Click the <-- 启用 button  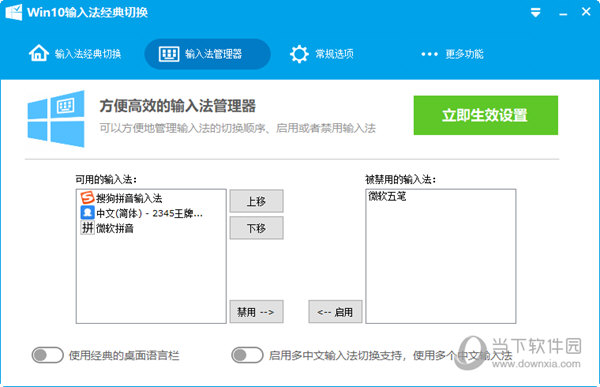pyautogui.click(x=335, y=312)
